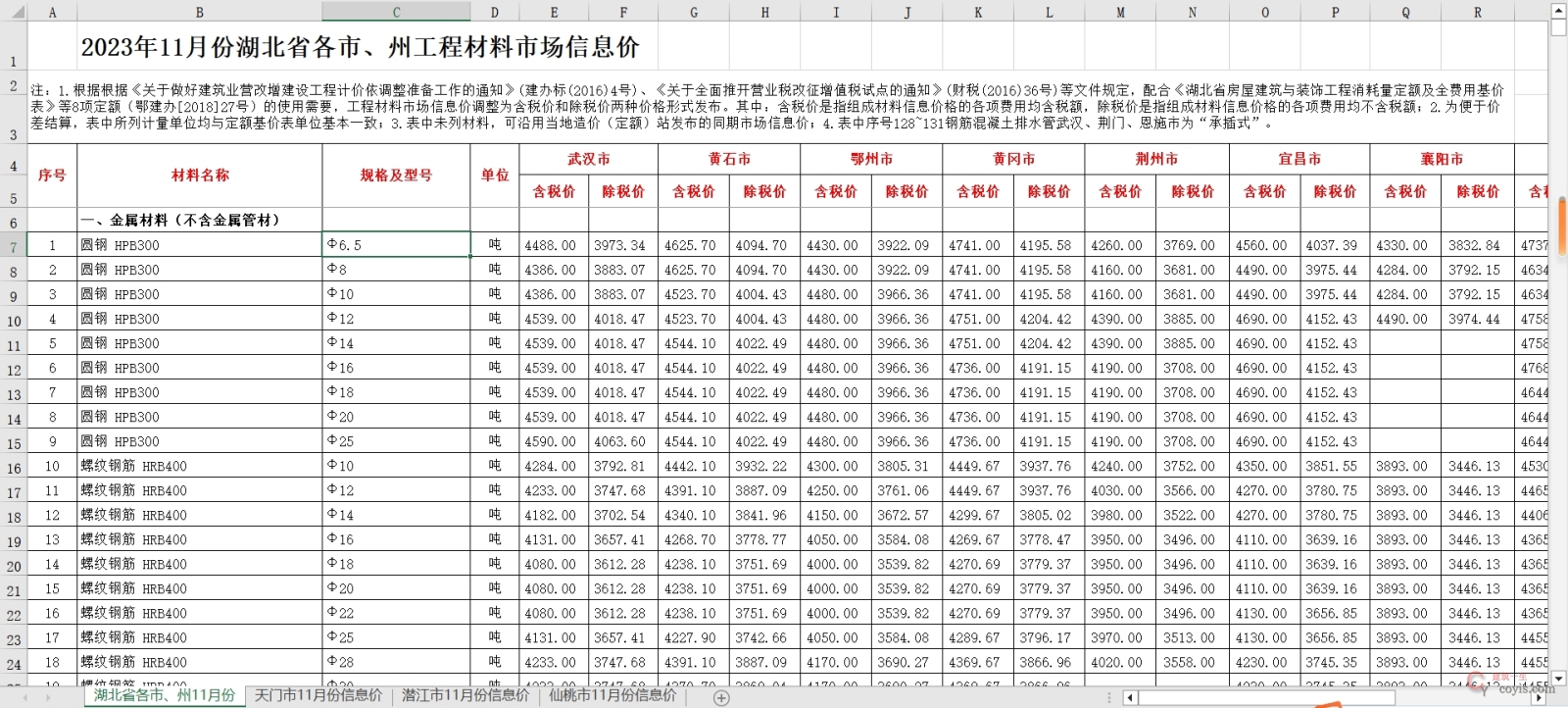Image resolution: width=1568 pixels, height=708 pixels.
Task: Select row 7 header
Action: click(x=14, y=245)
